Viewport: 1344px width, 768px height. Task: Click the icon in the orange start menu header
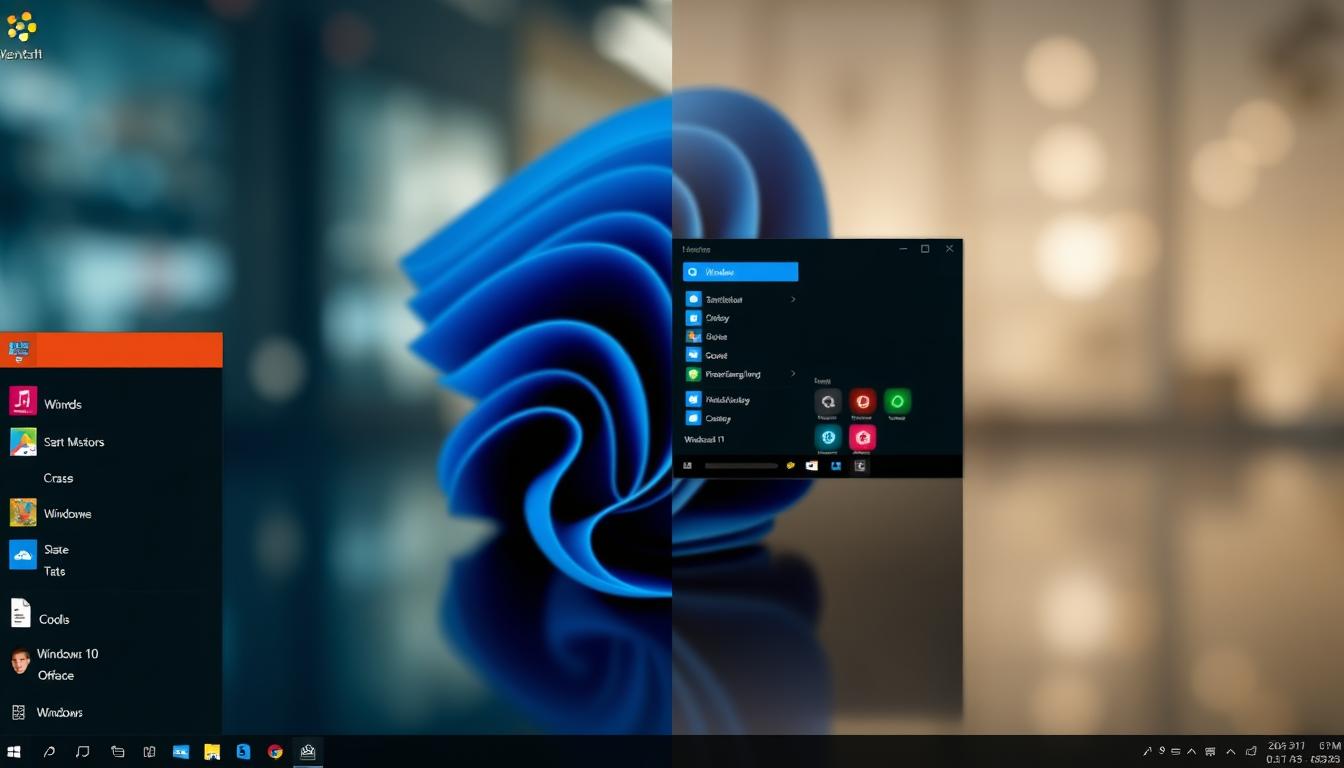pos(19,350)
